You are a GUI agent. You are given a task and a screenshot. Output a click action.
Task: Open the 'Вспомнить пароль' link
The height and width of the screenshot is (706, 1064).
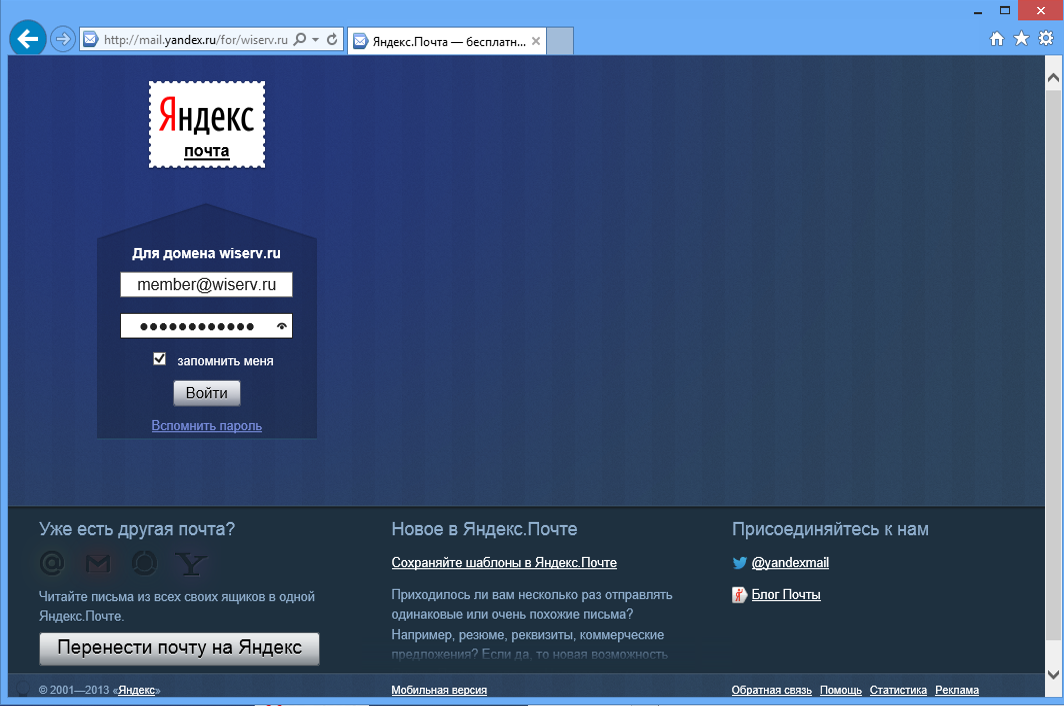click(206, 425)
